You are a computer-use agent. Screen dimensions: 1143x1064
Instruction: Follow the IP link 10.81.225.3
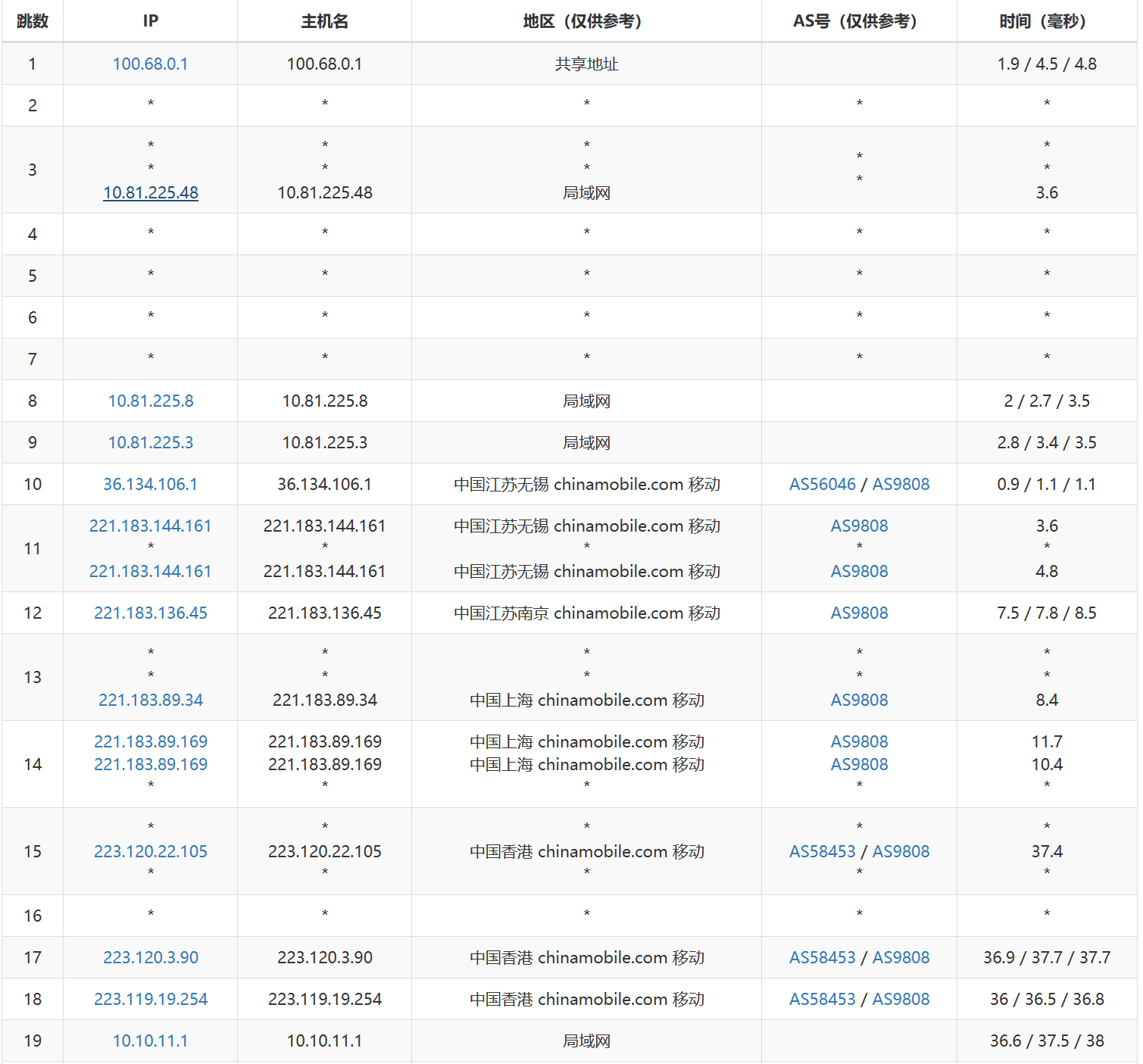(x=151, y=442)
